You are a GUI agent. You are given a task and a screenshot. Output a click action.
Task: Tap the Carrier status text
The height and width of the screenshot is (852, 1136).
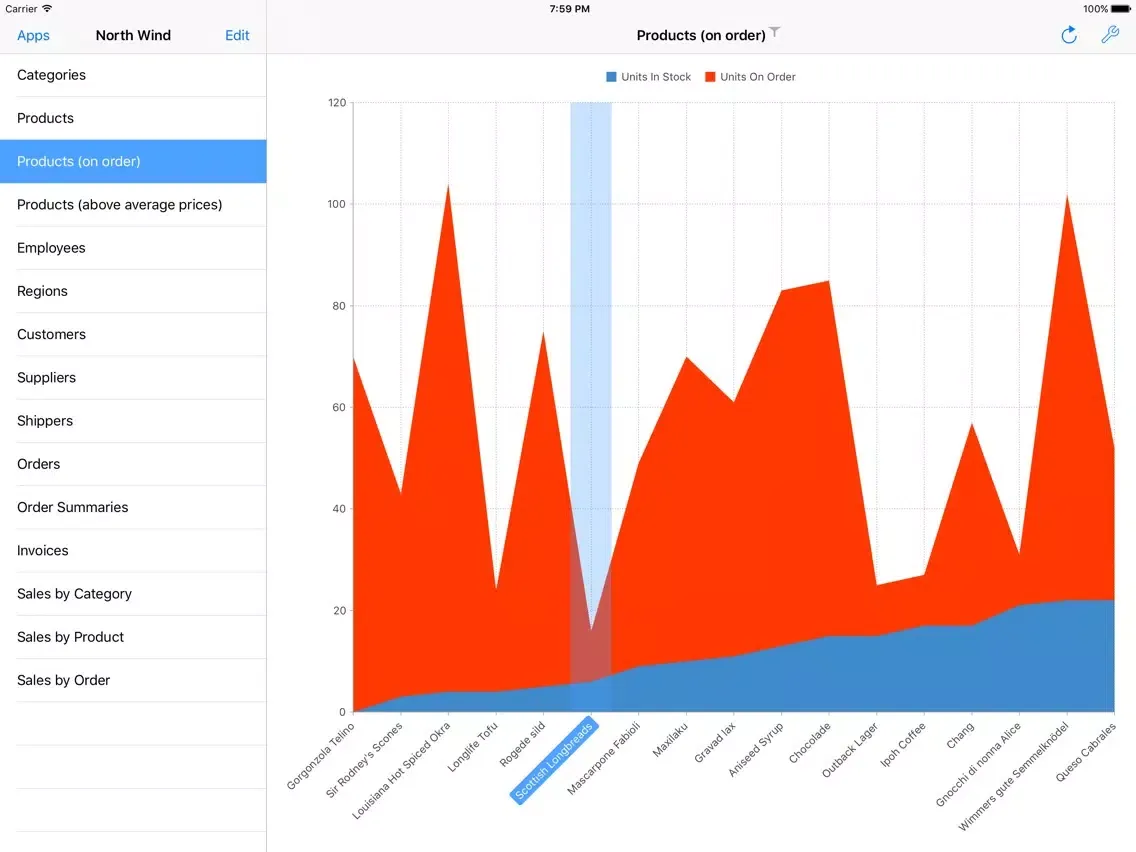[x=21, y=9]
